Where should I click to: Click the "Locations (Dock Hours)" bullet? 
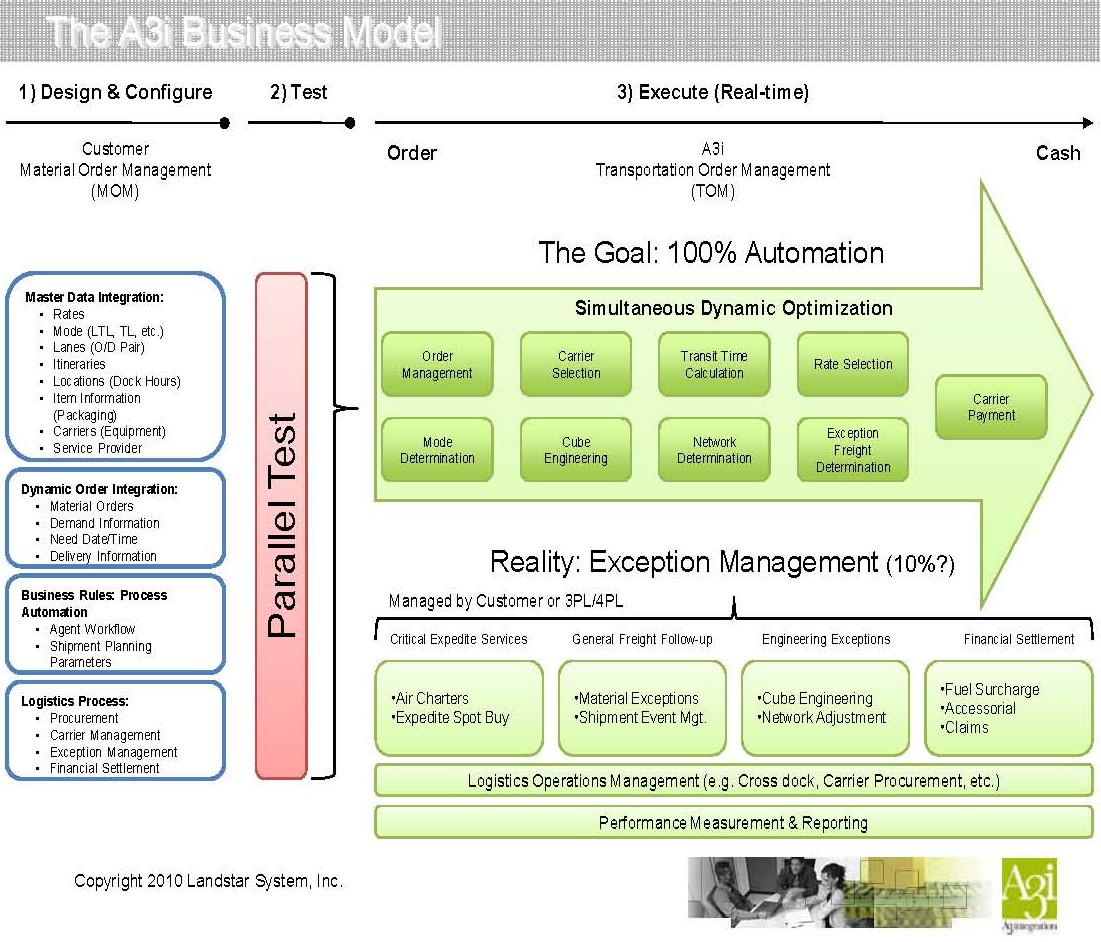pos(117,381)
